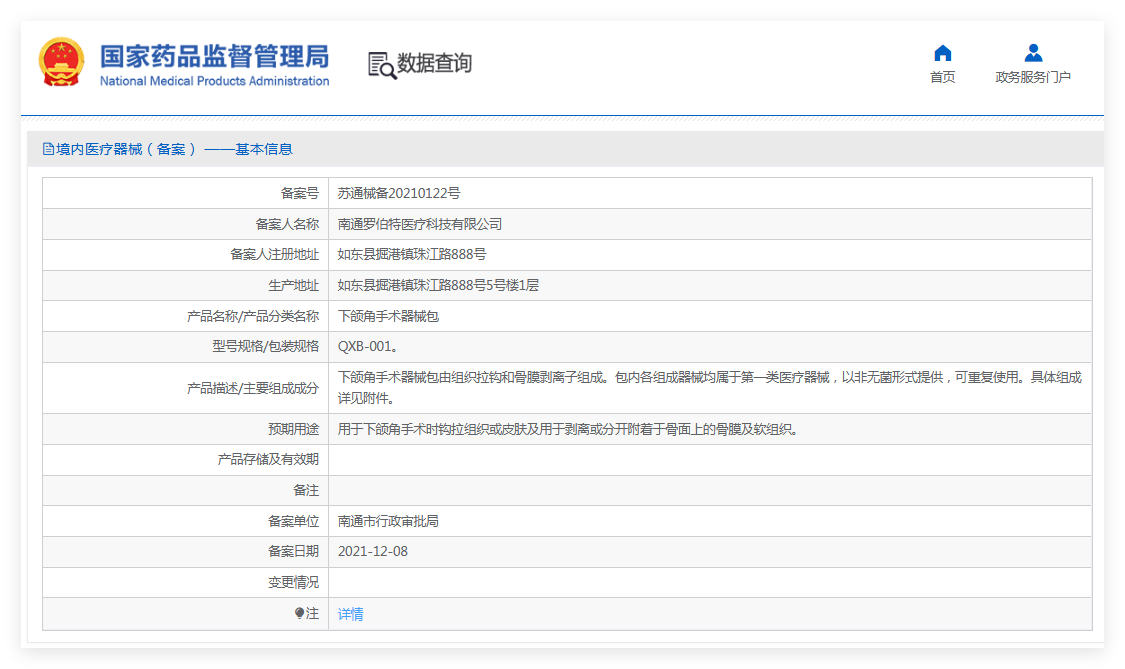Viewport: 1125px width, 669px height.
Task: Select the intended use text 用于下颌角手术时
Action: [568, 429]
